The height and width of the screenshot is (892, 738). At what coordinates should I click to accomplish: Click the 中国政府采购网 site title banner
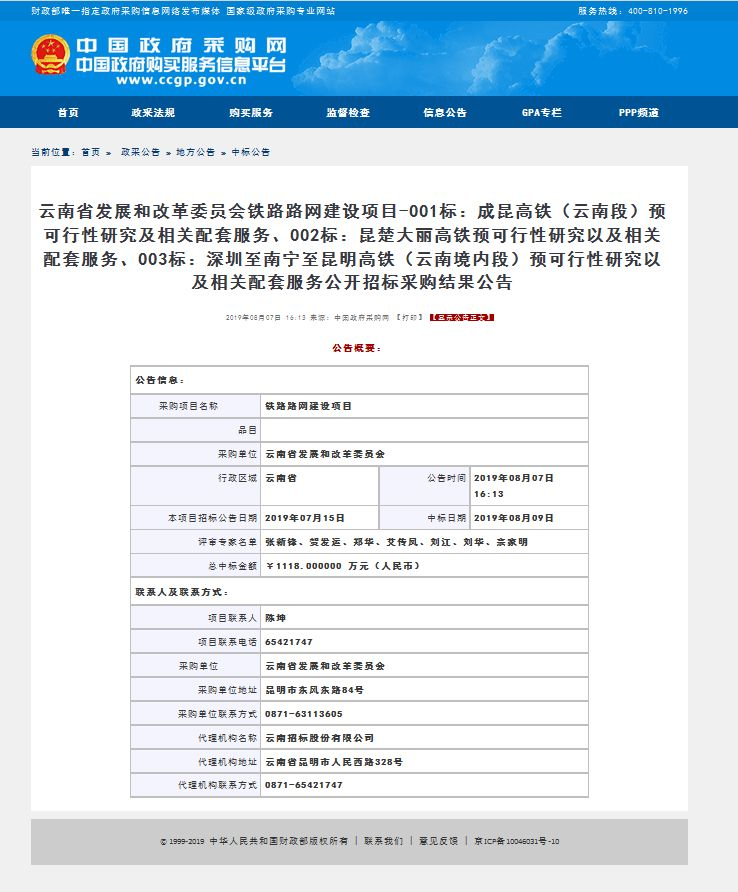[x=180, y=56]
